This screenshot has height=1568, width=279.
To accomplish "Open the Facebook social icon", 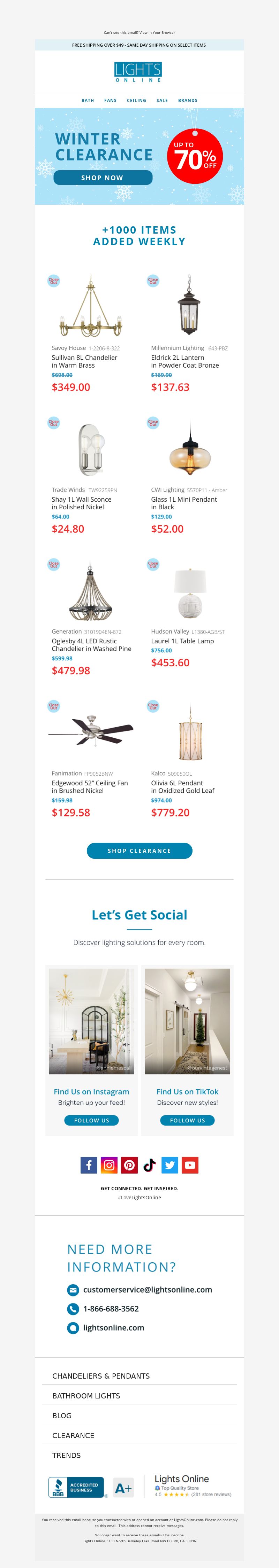I will (89, 1165).
